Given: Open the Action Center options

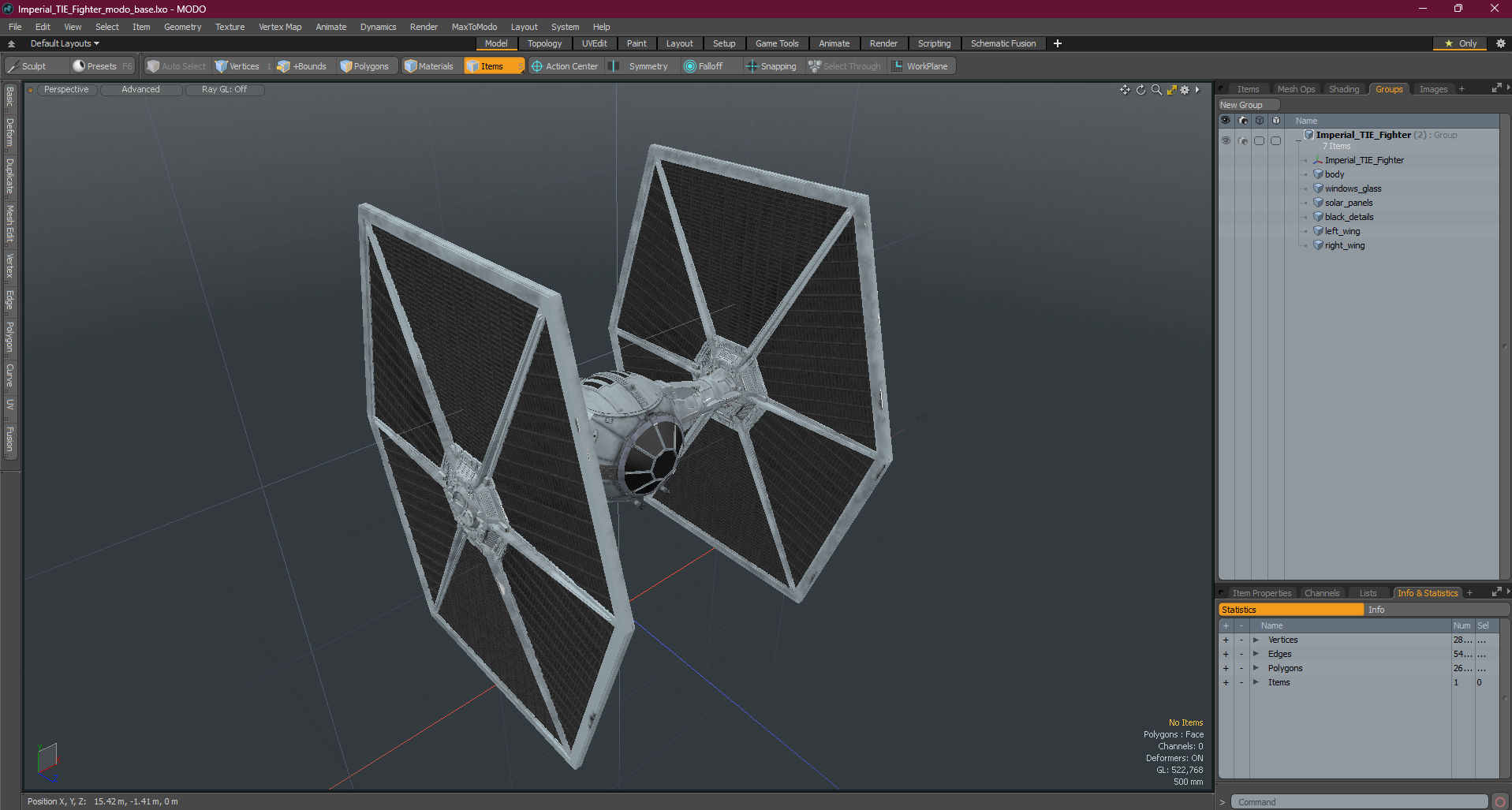Looking at the screenshot, I should (x=565, y=66).
